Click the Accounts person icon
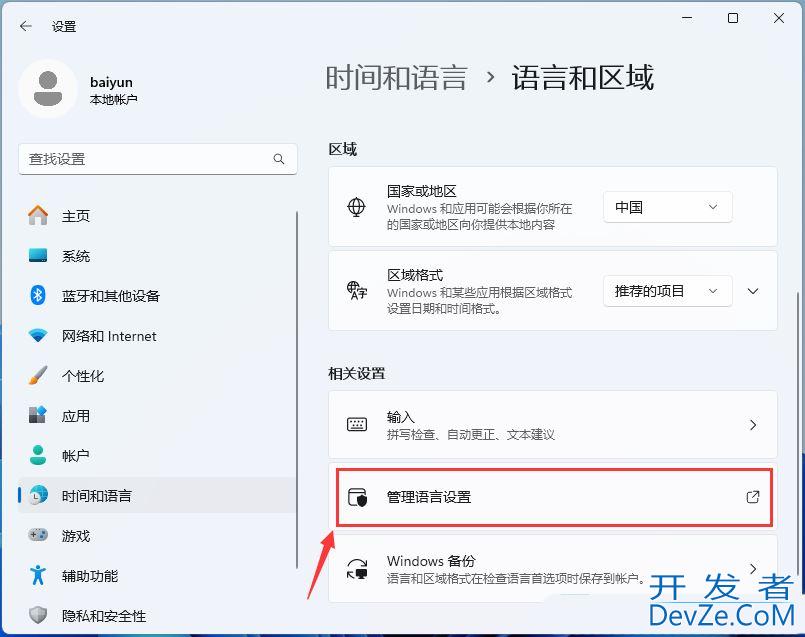 click(38, 455)
